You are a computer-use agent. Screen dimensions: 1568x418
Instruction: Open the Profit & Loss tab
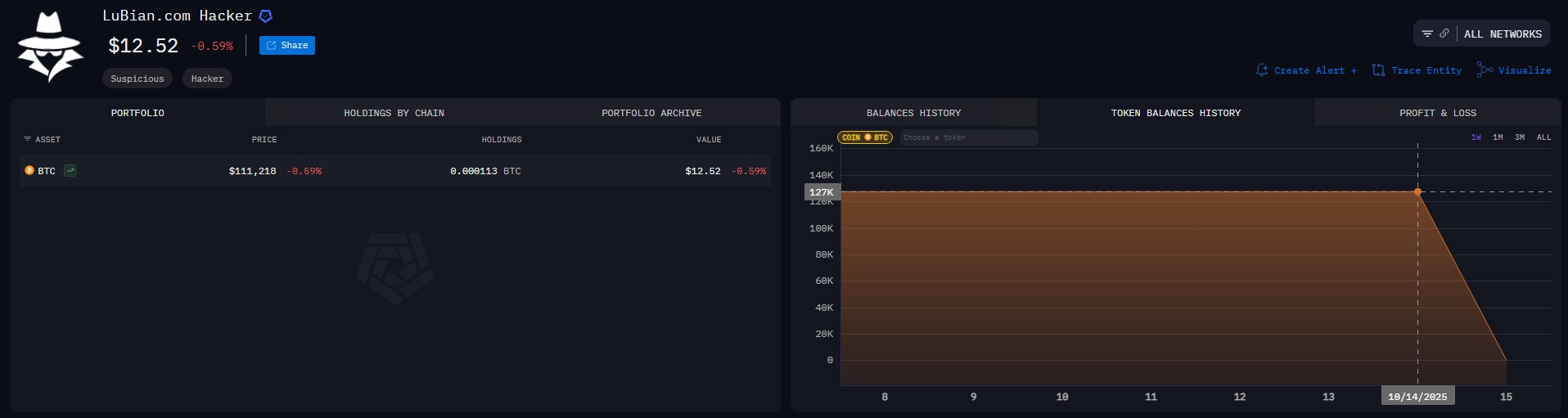pyautogui.click(x=1437, y=113)
